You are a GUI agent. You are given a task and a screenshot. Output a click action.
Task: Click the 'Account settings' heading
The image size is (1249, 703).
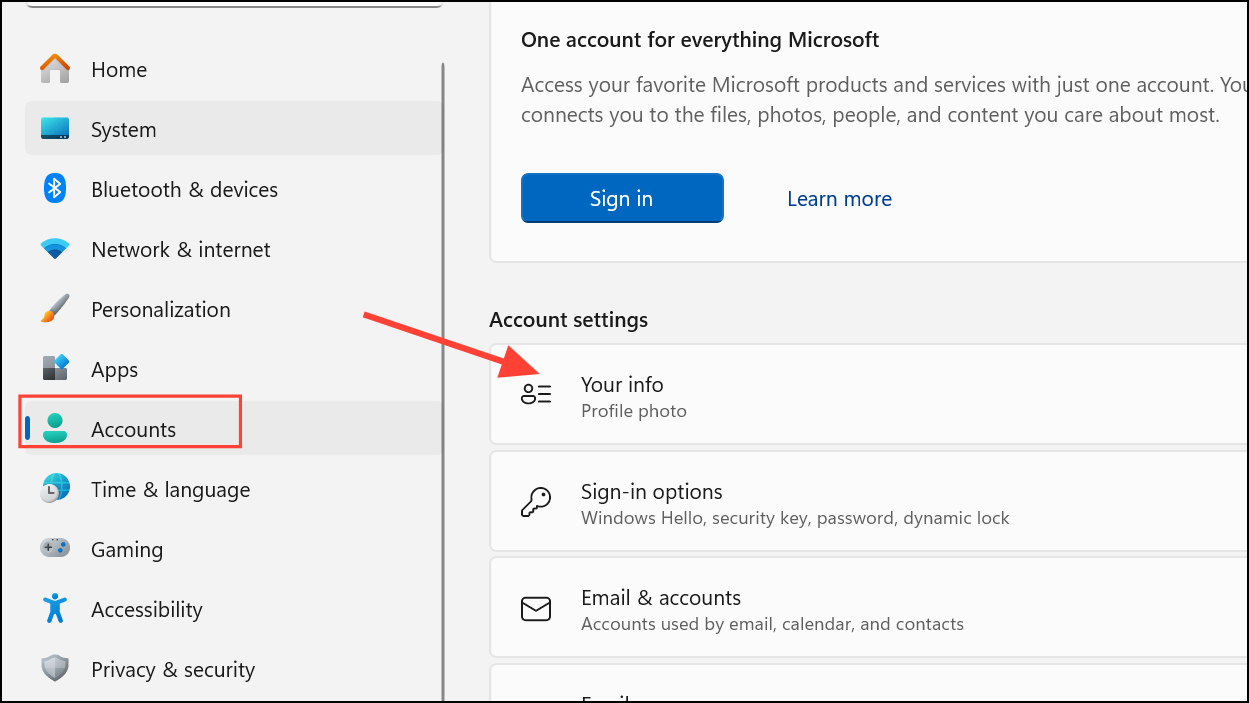[568, 320]
